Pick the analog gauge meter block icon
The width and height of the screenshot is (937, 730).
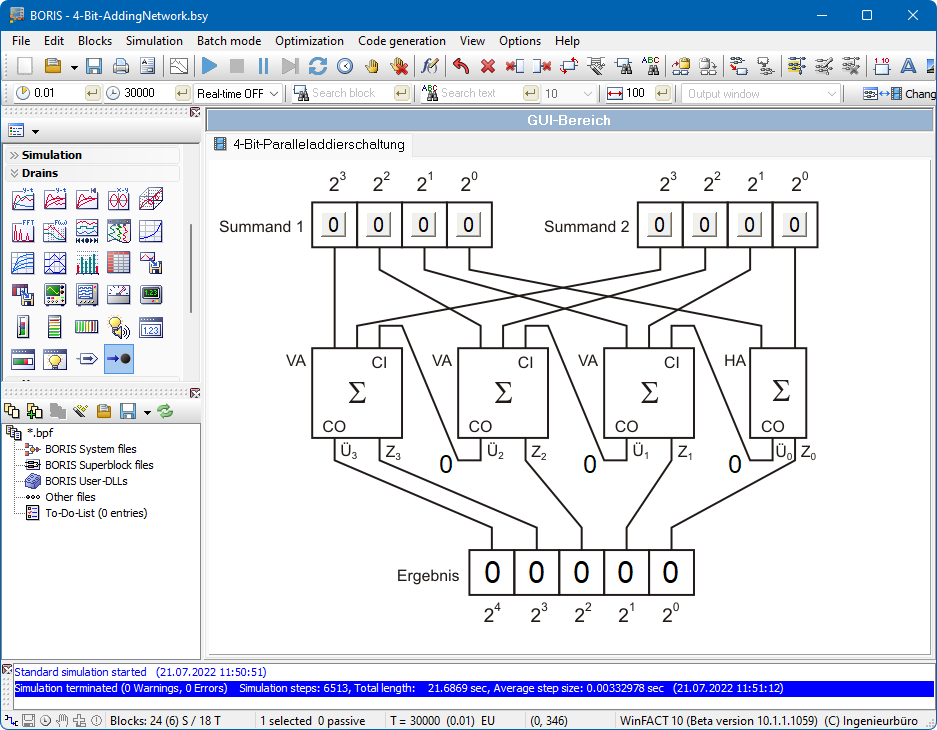[118, 295]
